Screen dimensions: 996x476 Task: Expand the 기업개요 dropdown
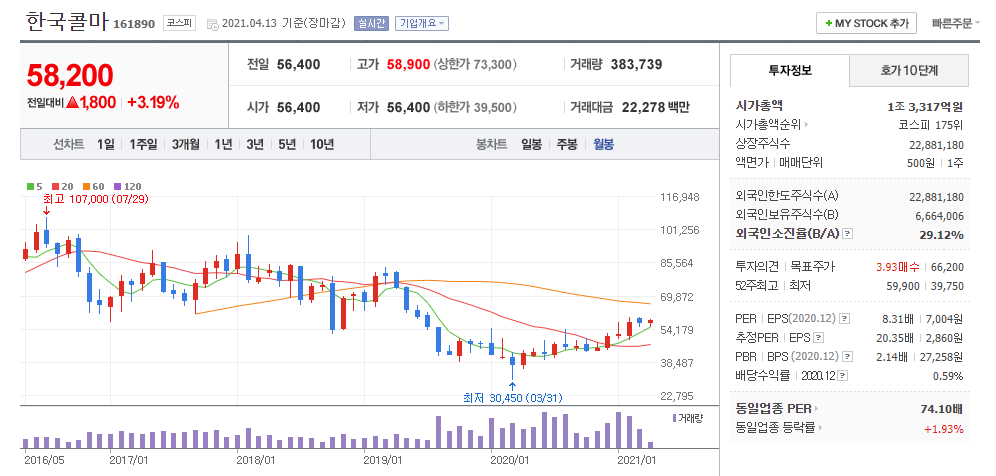[422, 24]
